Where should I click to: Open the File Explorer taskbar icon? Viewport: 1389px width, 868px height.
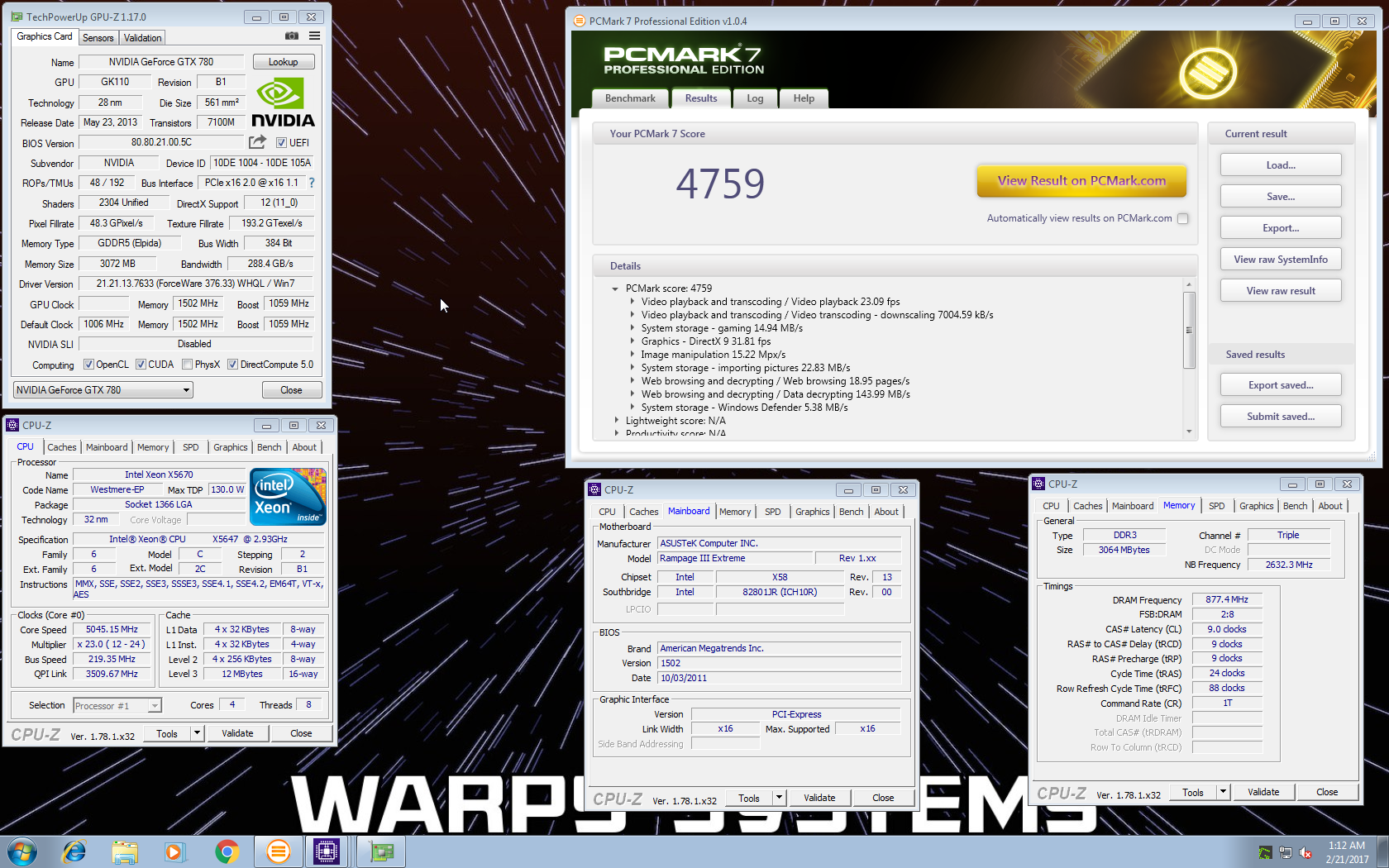coord(125,851)
